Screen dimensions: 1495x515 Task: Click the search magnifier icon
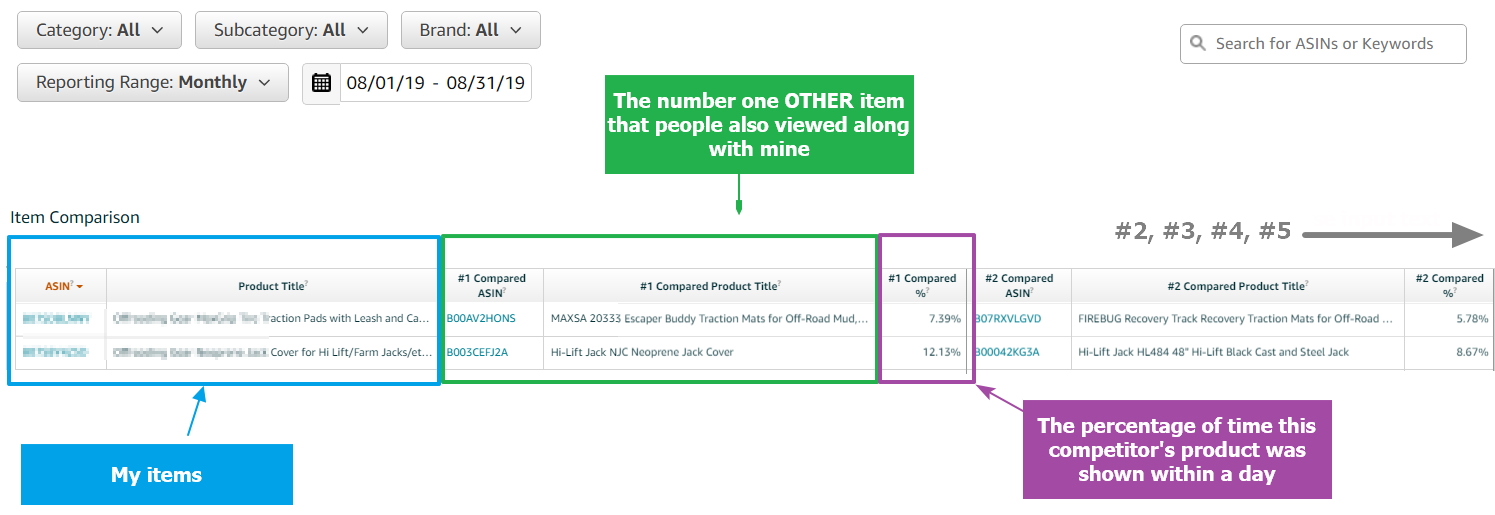[1198, 44]
